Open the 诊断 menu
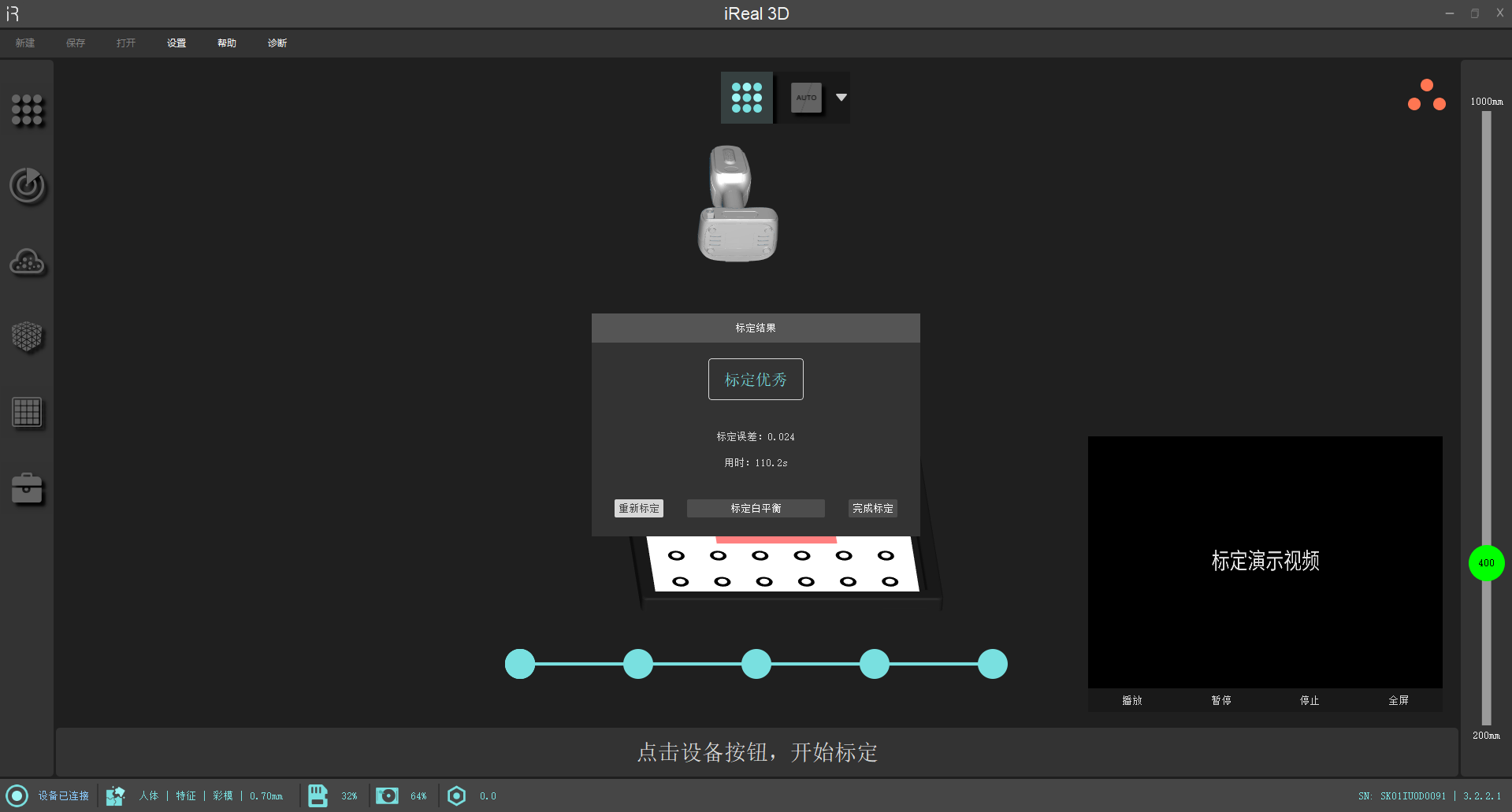The width and height of the screenshot is (1512, 812). click(277, 43)
